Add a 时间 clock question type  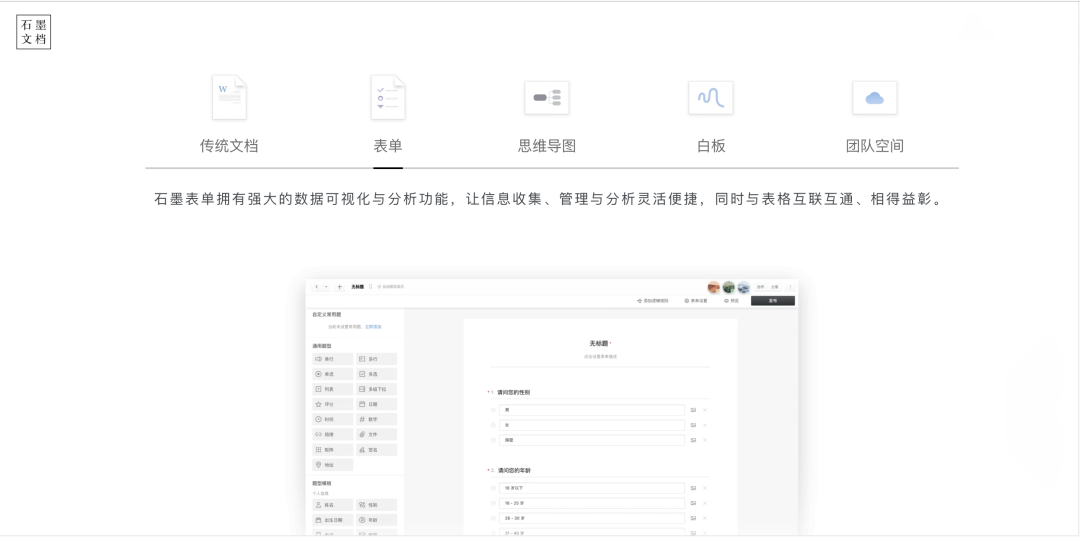point(333,419)
